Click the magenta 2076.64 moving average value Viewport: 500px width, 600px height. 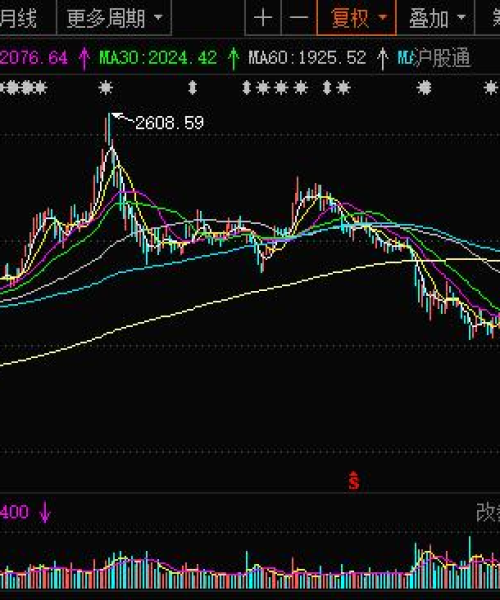coord(34,59)
